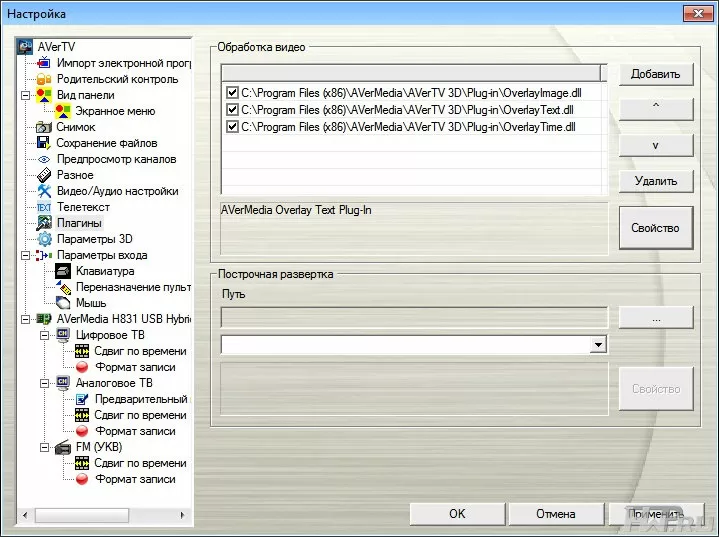Click the Путь browse button with ellipsis

tap(655, 317)
